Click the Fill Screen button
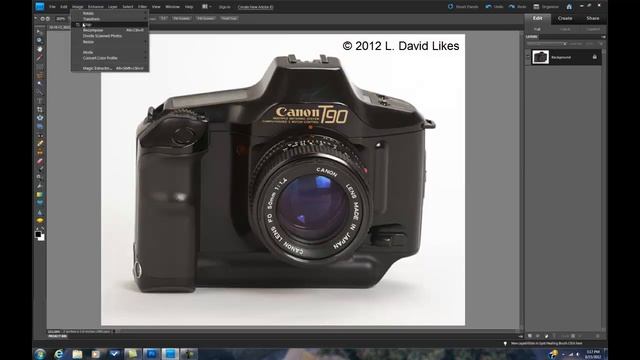This screenshot has height=360, width=640. pyautogui.click(x=206, y=18)
